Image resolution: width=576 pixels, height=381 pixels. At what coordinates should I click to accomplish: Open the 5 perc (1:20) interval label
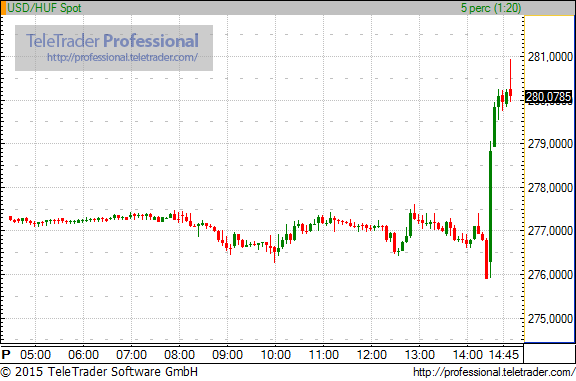[491, 8]
